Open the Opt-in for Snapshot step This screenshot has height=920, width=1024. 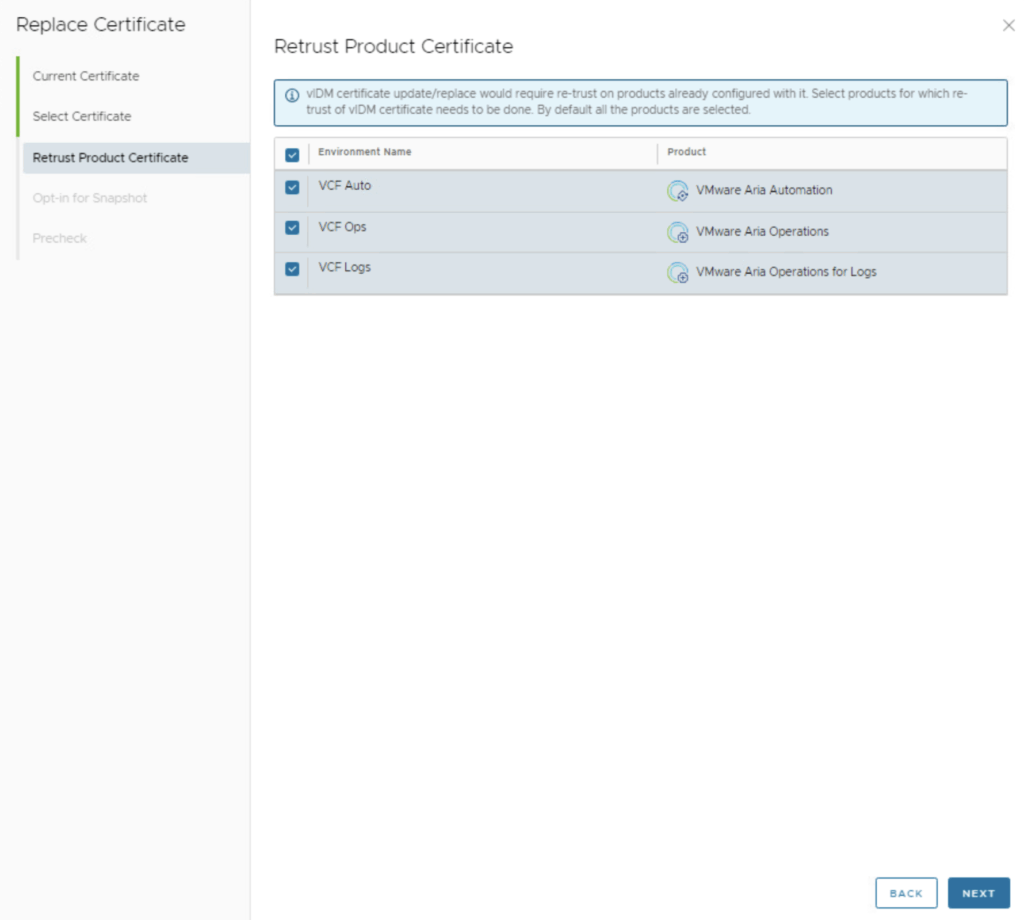(90, 198)
